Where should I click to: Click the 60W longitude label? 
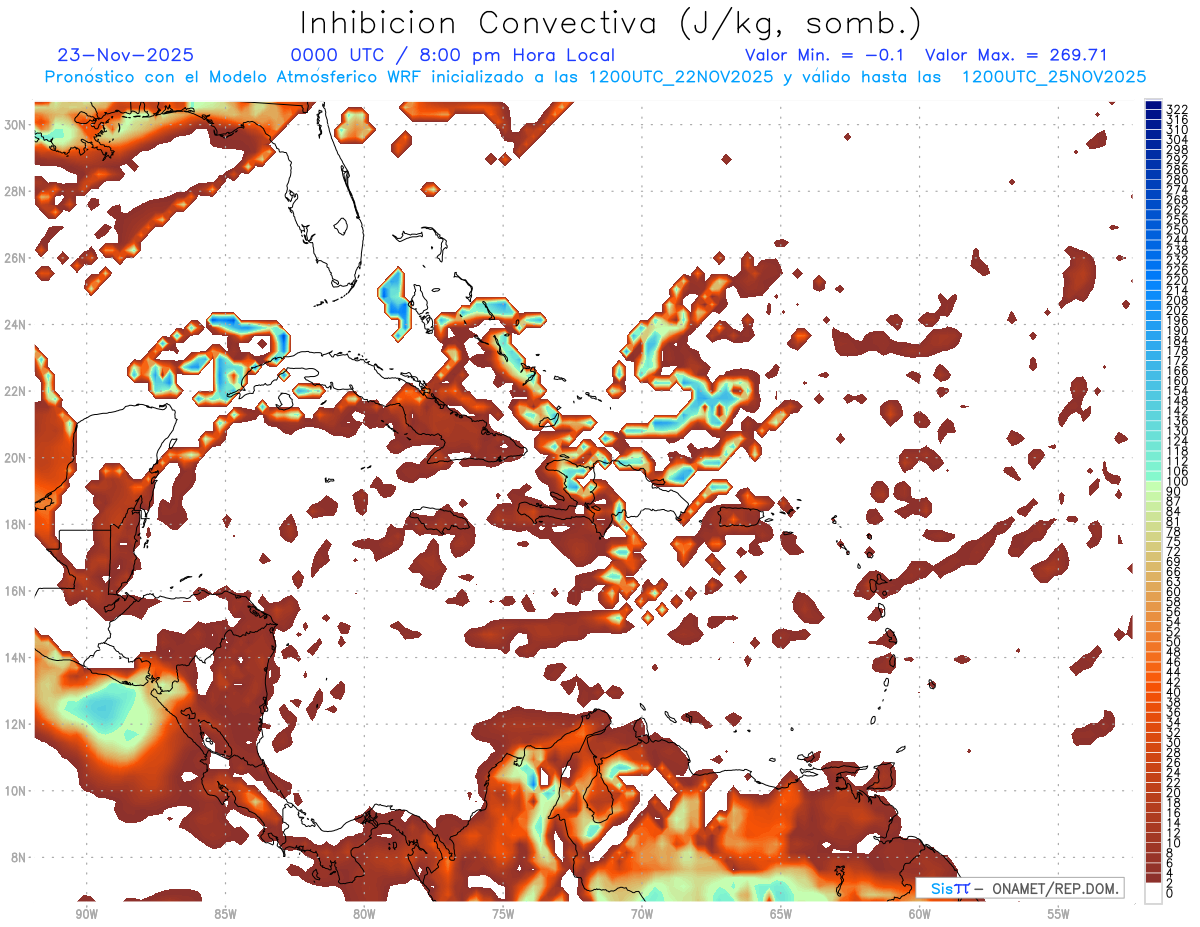(x=920, y=914)
